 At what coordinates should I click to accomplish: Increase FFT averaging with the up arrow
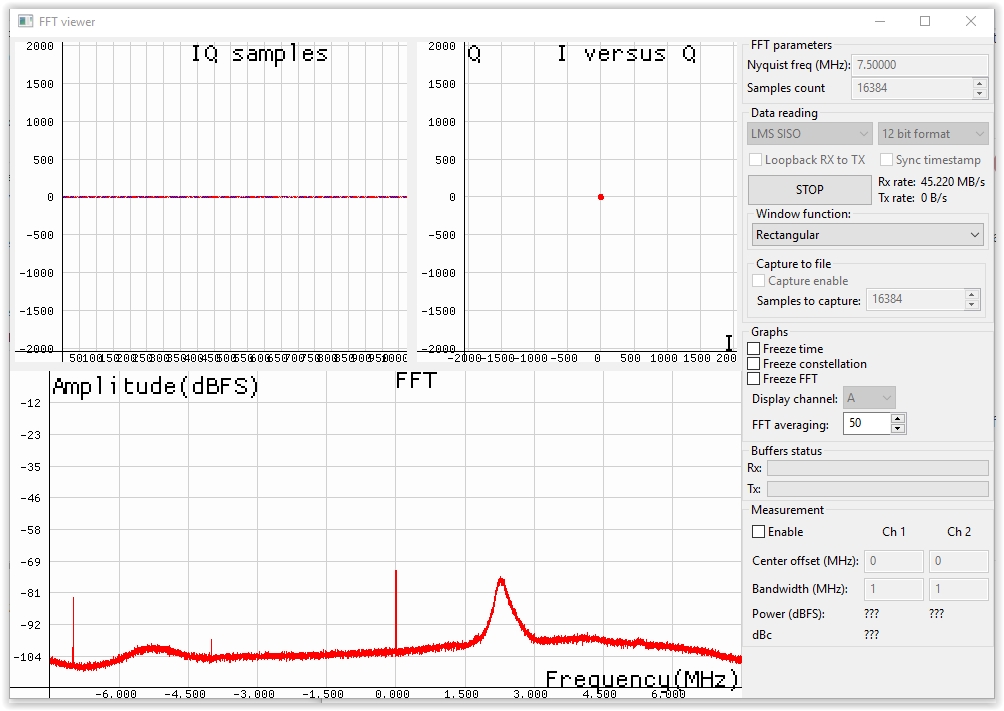point(898,419)
